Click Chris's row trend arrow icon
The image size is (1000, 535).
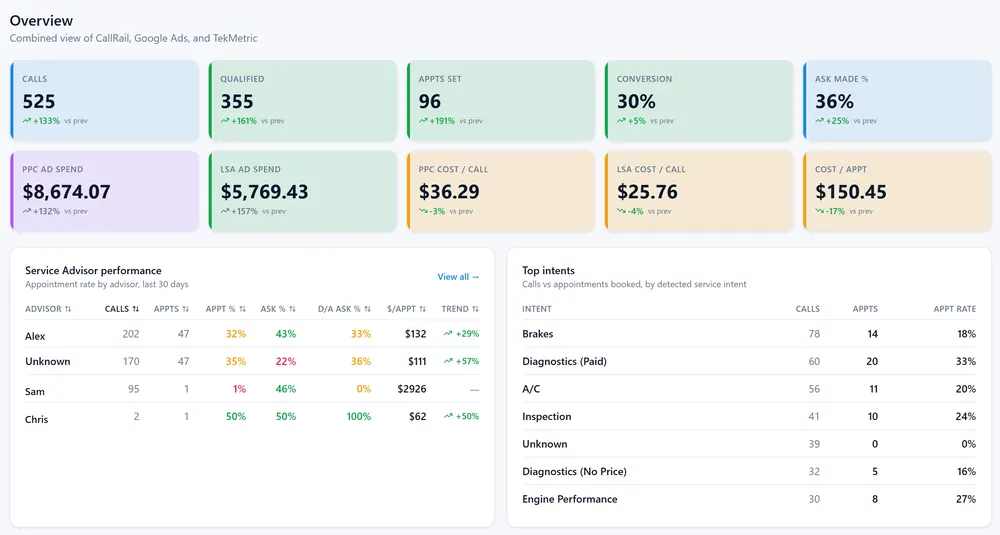click(448, 416)
